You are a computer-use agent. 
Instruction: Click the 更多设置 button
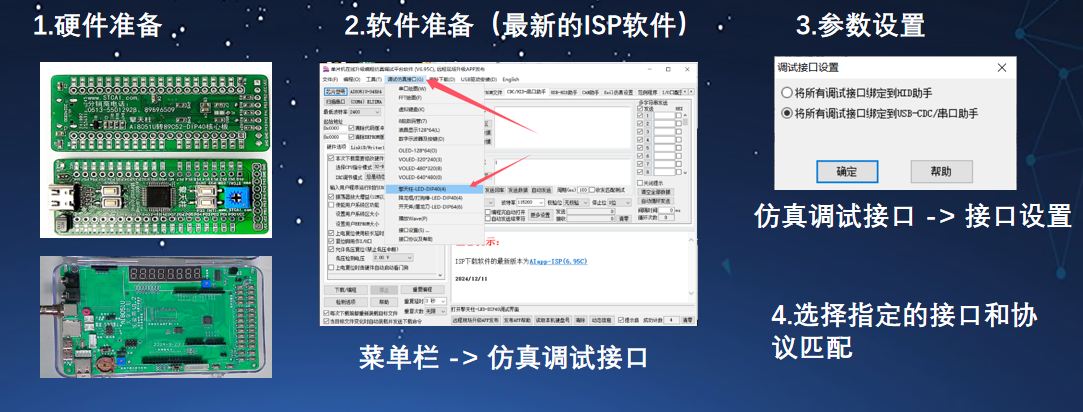point(540,215)
